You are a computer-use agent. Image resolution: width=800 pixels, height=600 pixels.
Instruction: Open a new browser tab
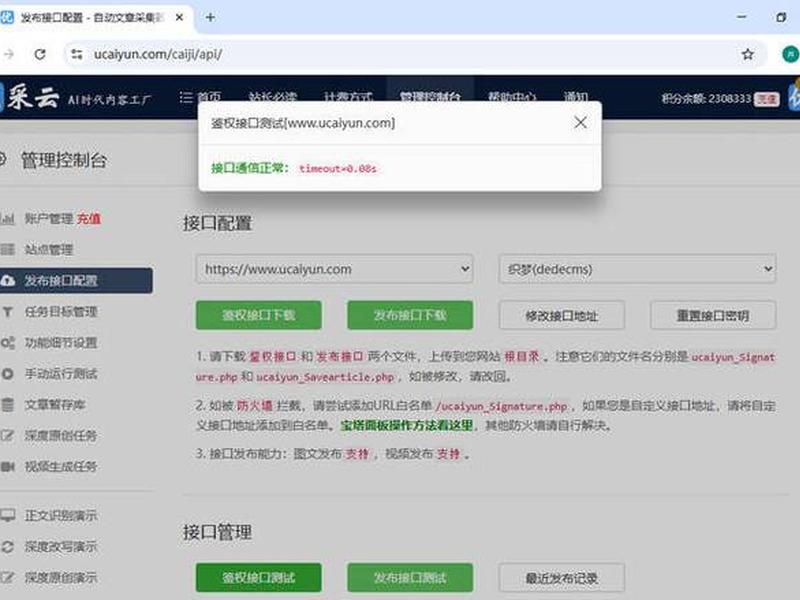[x=210, y=17]
